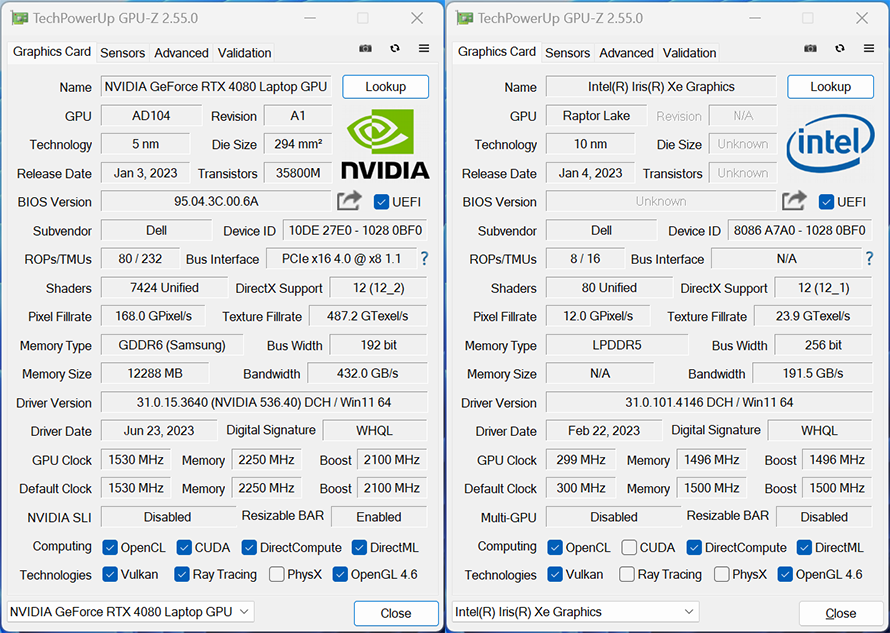Click the Bus Interface question mark in Intel window
The height and width of the screenshot is (633, 890).
870,259
